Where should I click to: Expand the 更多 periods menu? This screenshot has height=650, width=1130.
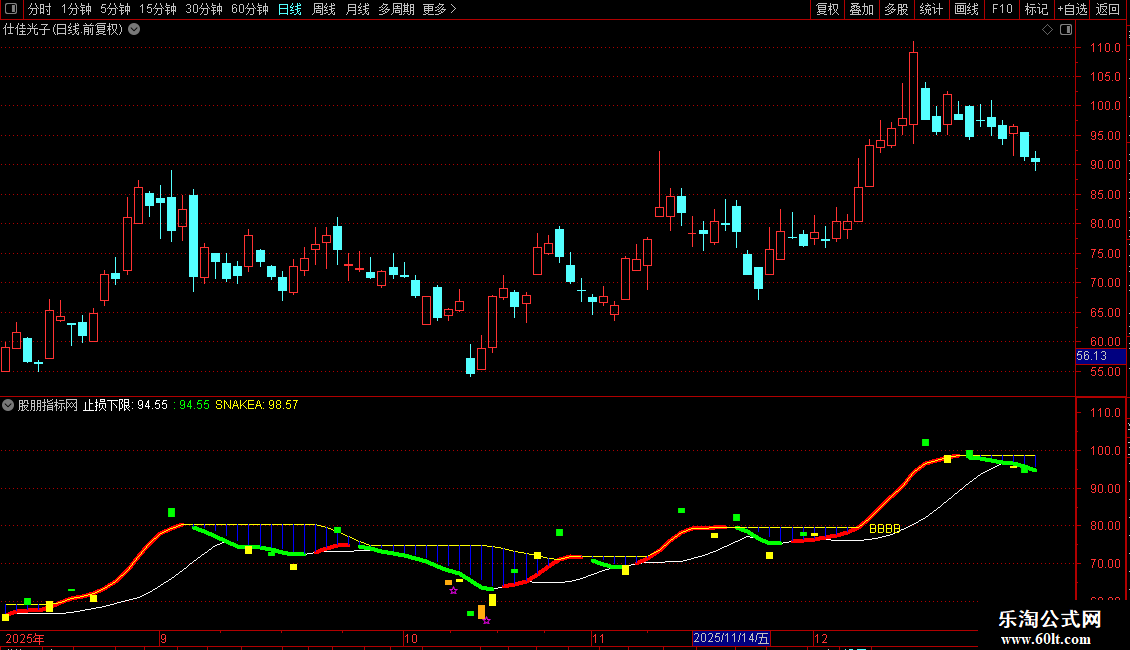click(x=439, y=9)
